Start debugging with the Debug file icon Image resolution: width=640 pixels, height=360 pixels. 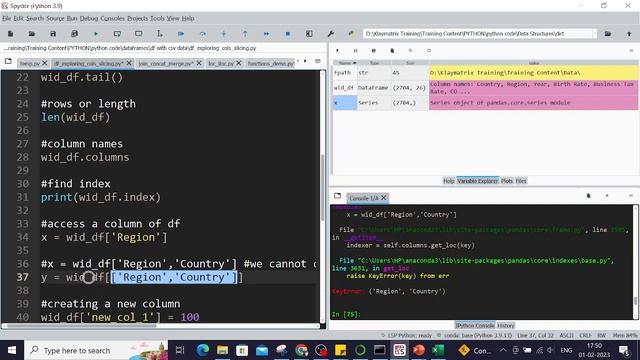tap(181, 34)
